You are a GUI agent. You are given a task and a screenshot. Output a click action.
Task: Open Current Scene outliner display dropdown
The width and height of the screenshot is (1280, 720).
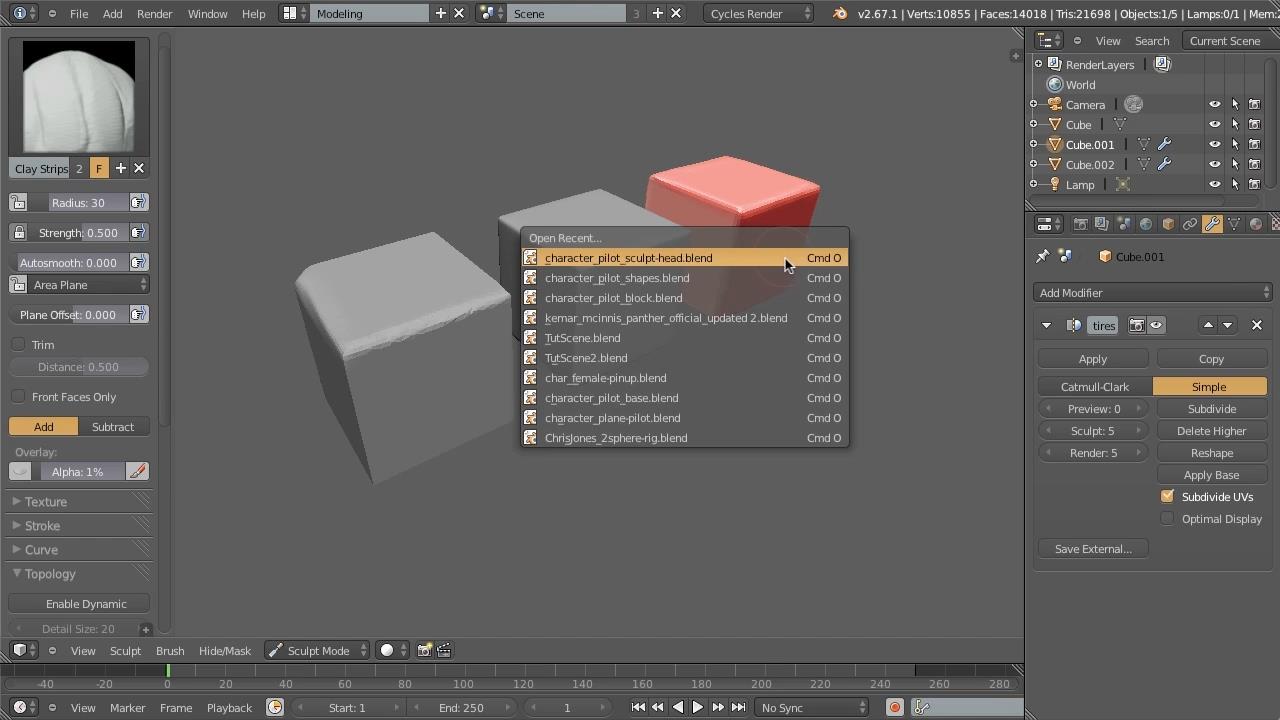click(1230, 41)
